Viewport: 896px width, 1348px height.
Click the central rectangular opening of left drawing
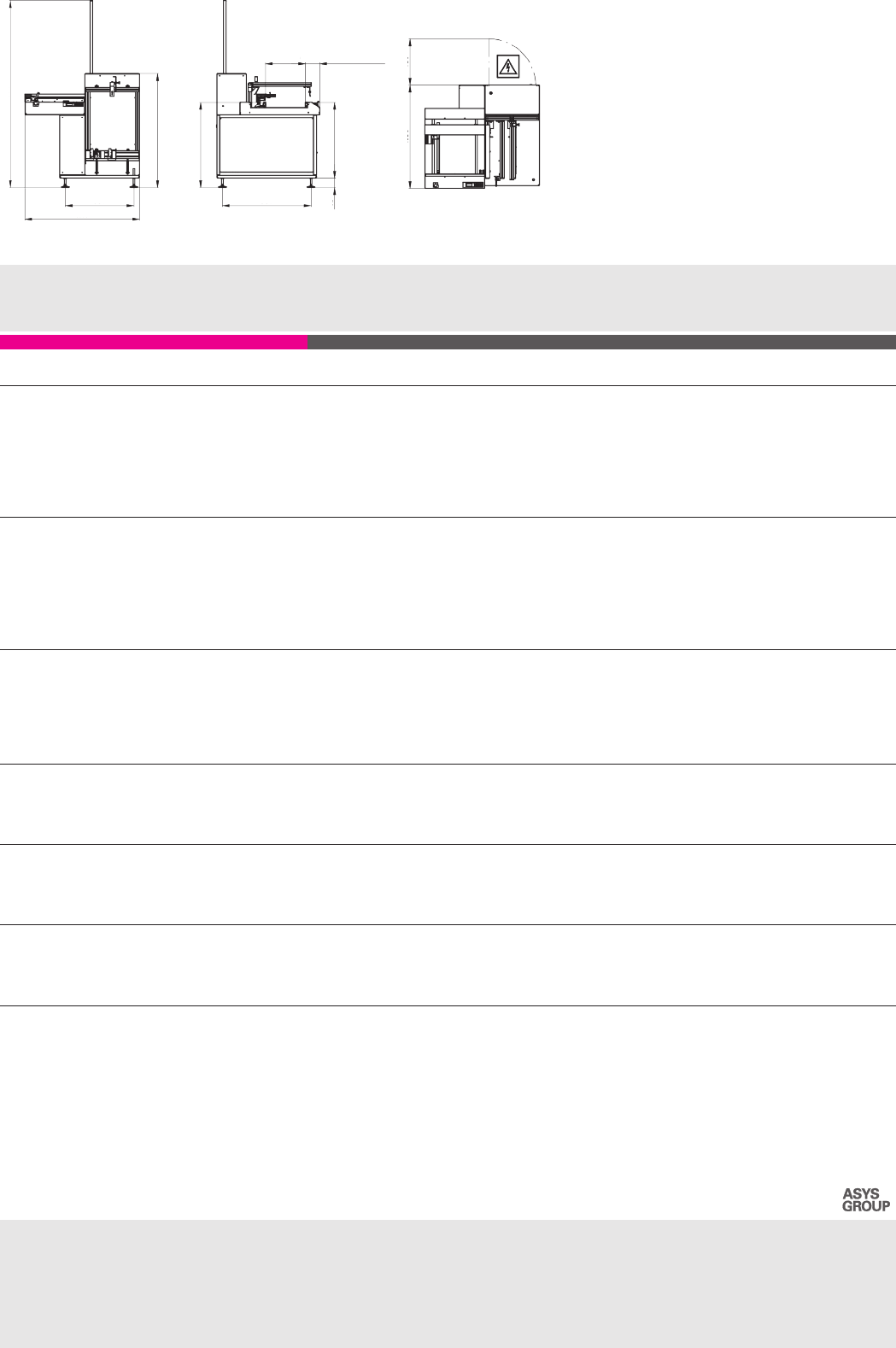click(x=113, y=120)
